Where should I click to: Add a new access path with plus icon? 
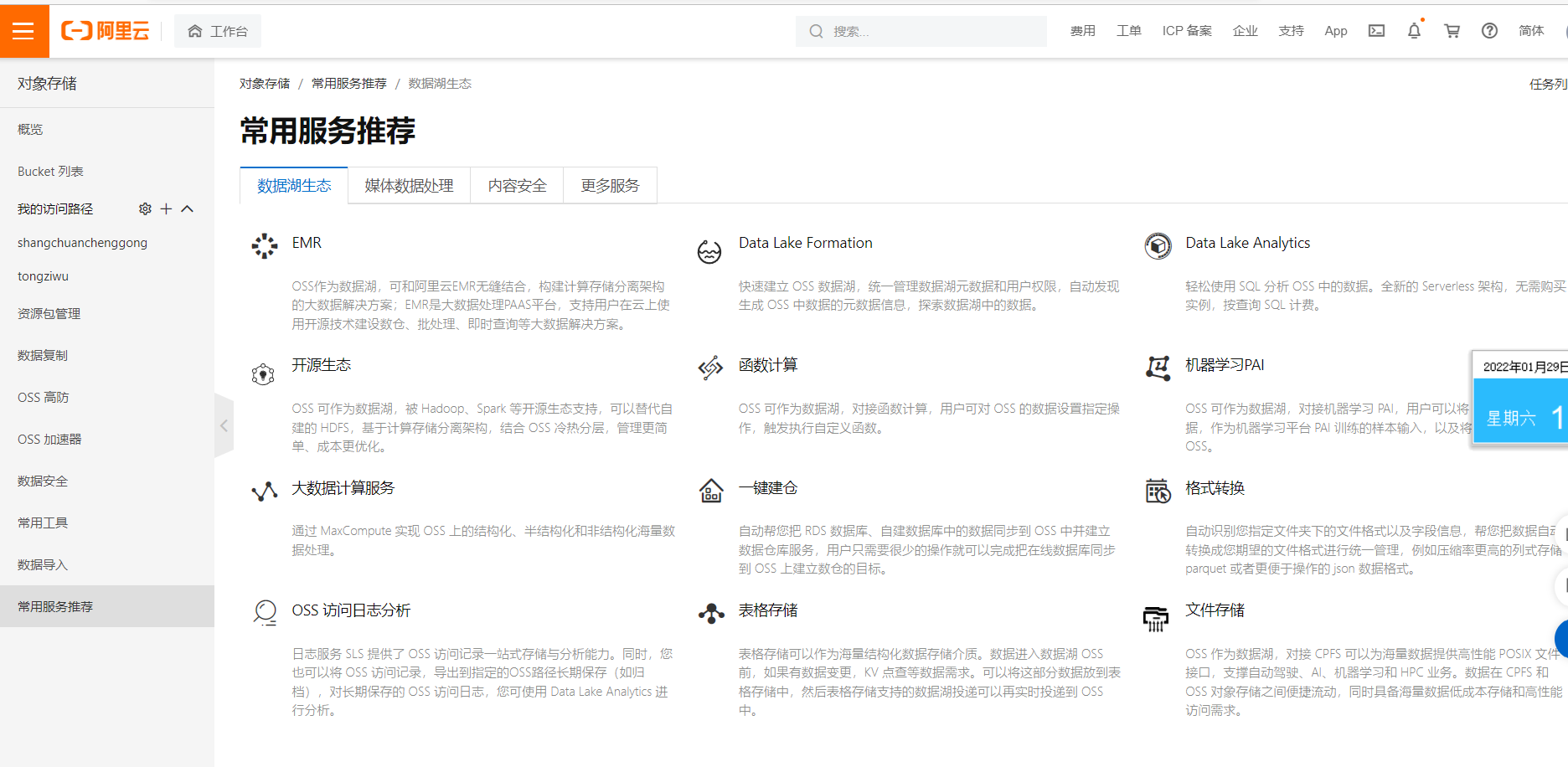166,208
